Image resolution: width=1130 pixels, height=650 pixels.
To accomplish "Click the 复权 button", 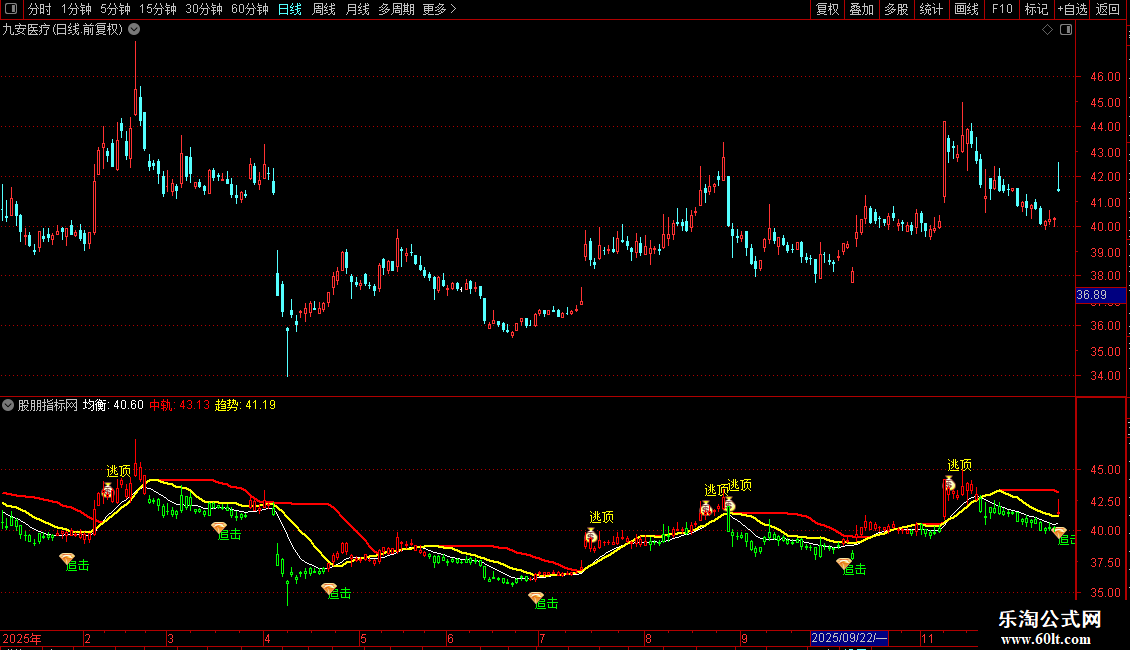I will [x=827, y=9].
